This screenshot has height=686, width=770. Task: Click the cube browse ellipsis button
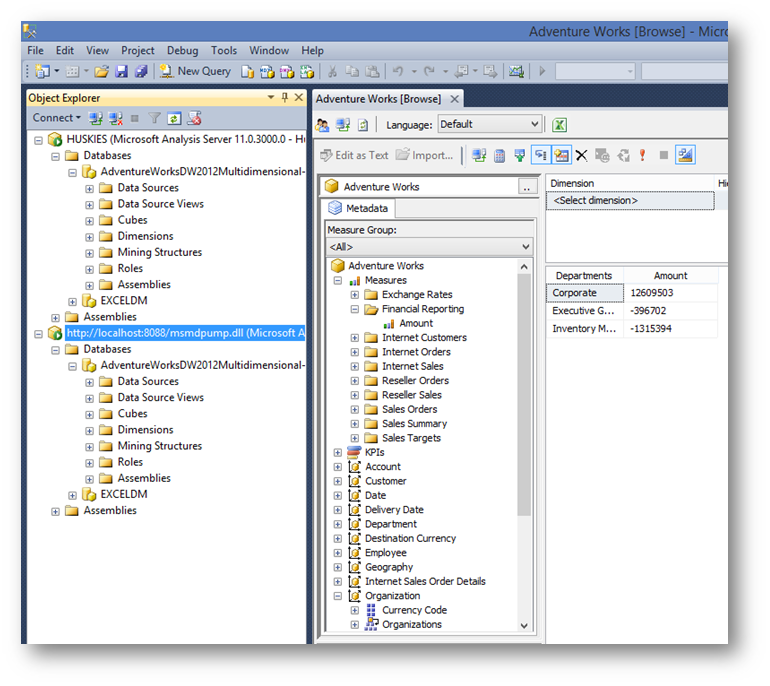(526, 187)
